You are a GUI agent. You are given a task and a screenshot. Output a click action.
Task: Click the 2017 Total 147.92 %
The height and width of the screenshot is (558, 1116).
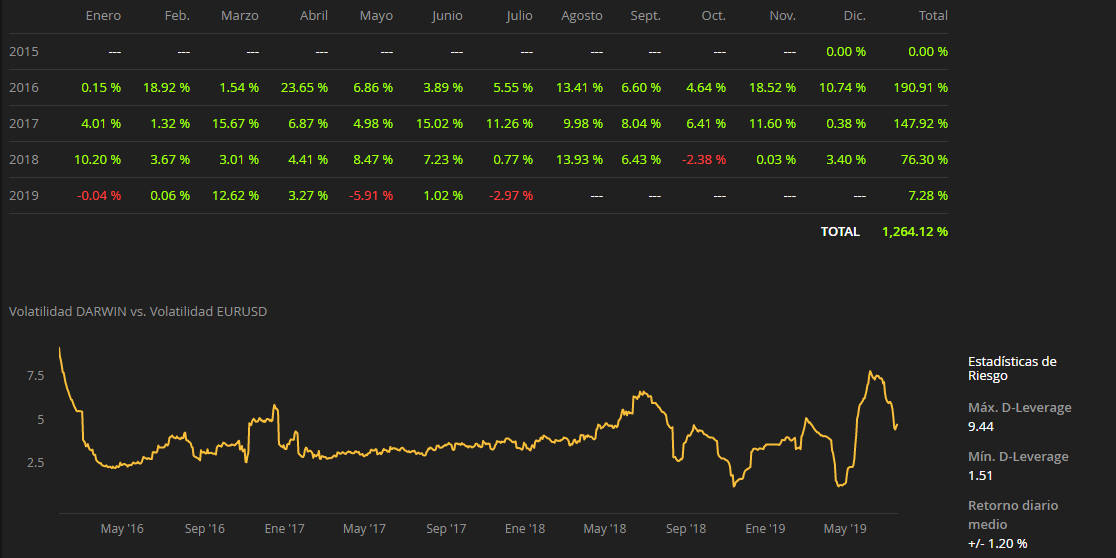tap(920, 124)
